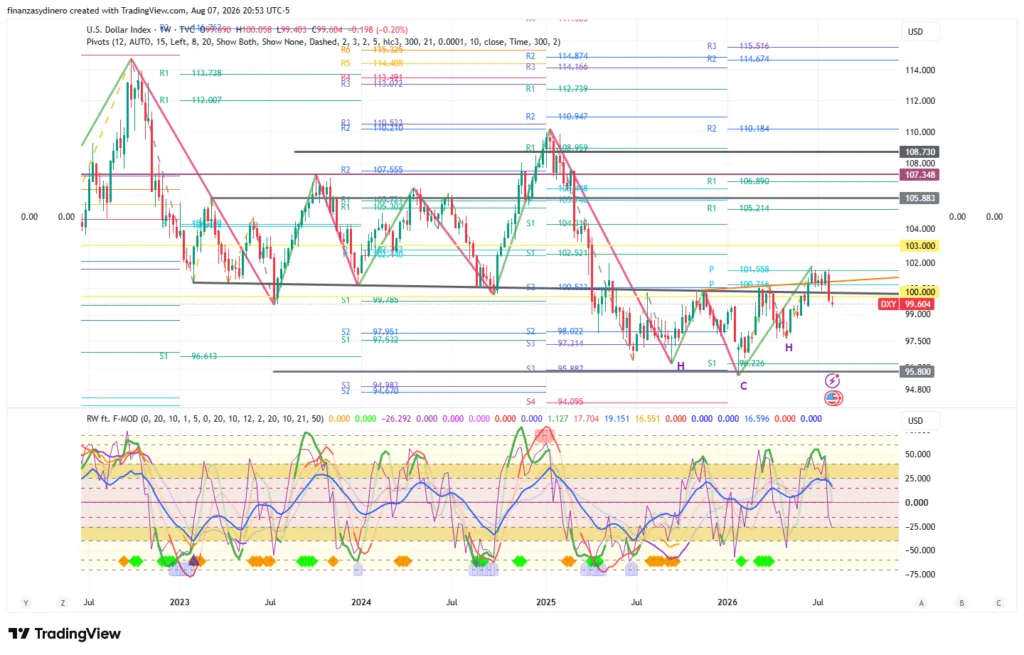Viewport: 1024px width, 655px height.
Task: Click the -0.198 (-0.20%) change value
Action: 379,29
